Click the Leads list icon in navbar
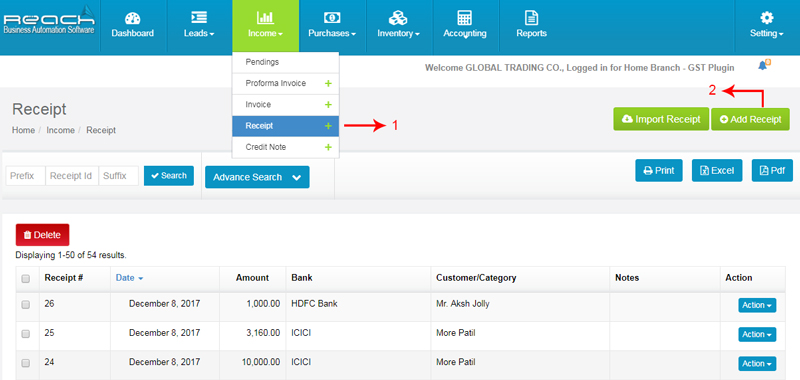The height and width of the screenshot is (380, 800). coord(198,18)
